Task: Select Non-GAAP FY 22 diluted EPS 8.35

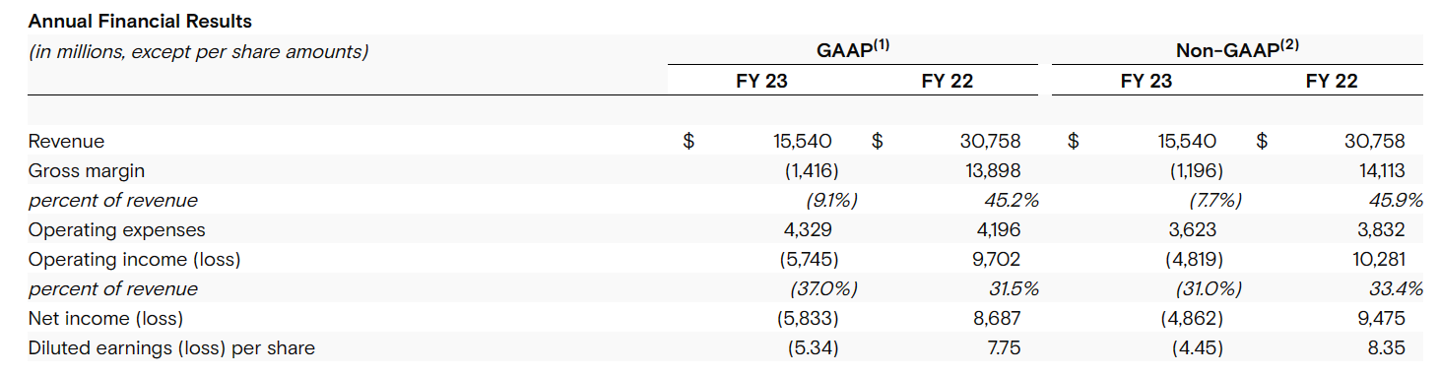Action: pos(1387,348)
